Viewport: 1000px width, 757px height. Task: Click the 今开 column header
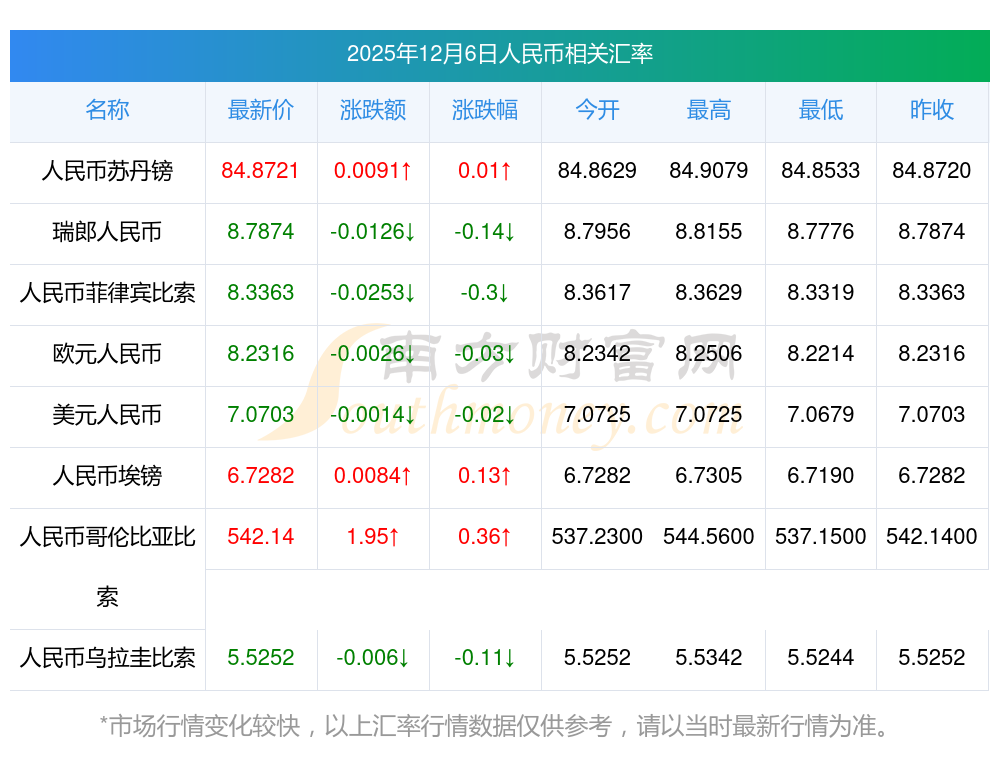click(597, 110)
